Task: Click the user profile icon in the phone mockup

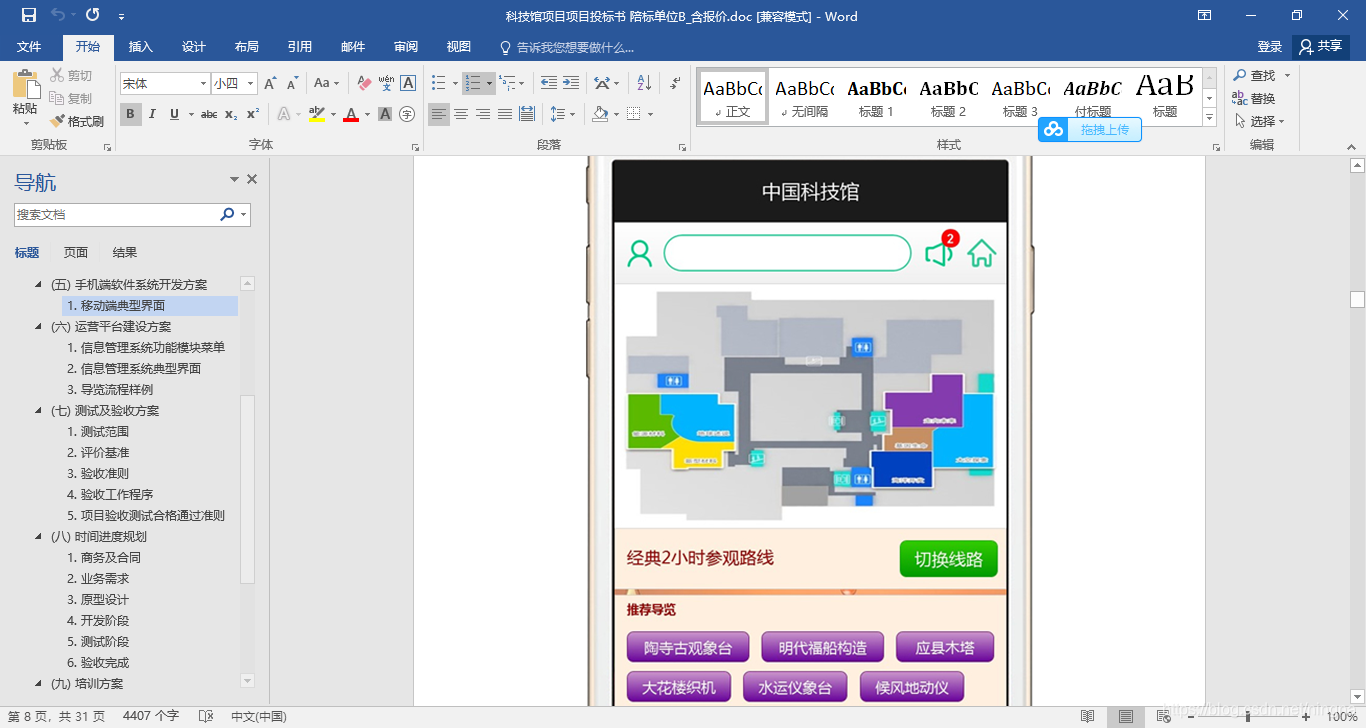Action: [x=639, y=254]
